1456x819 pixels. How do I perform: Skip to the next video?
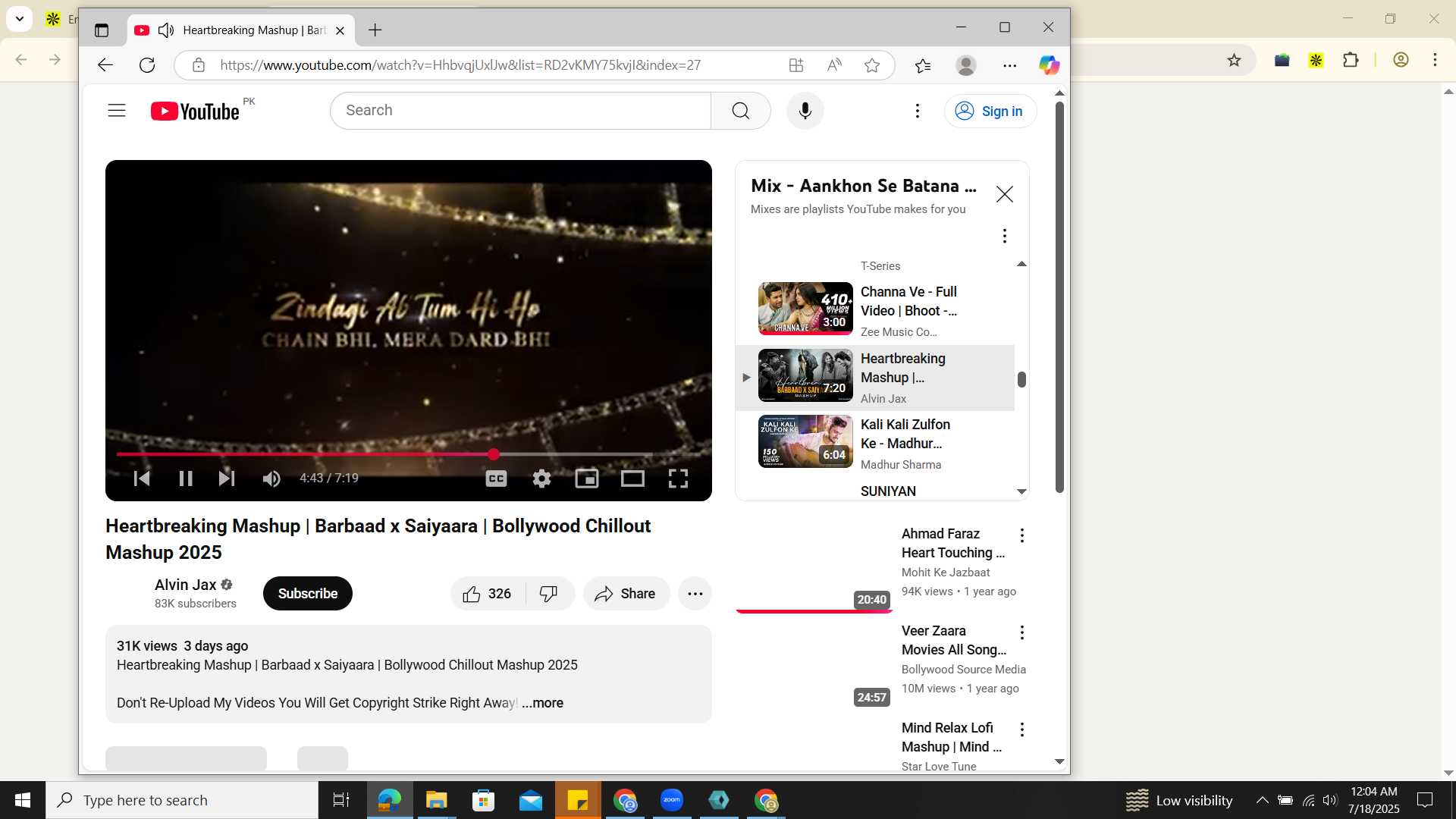tap(227, 479)
